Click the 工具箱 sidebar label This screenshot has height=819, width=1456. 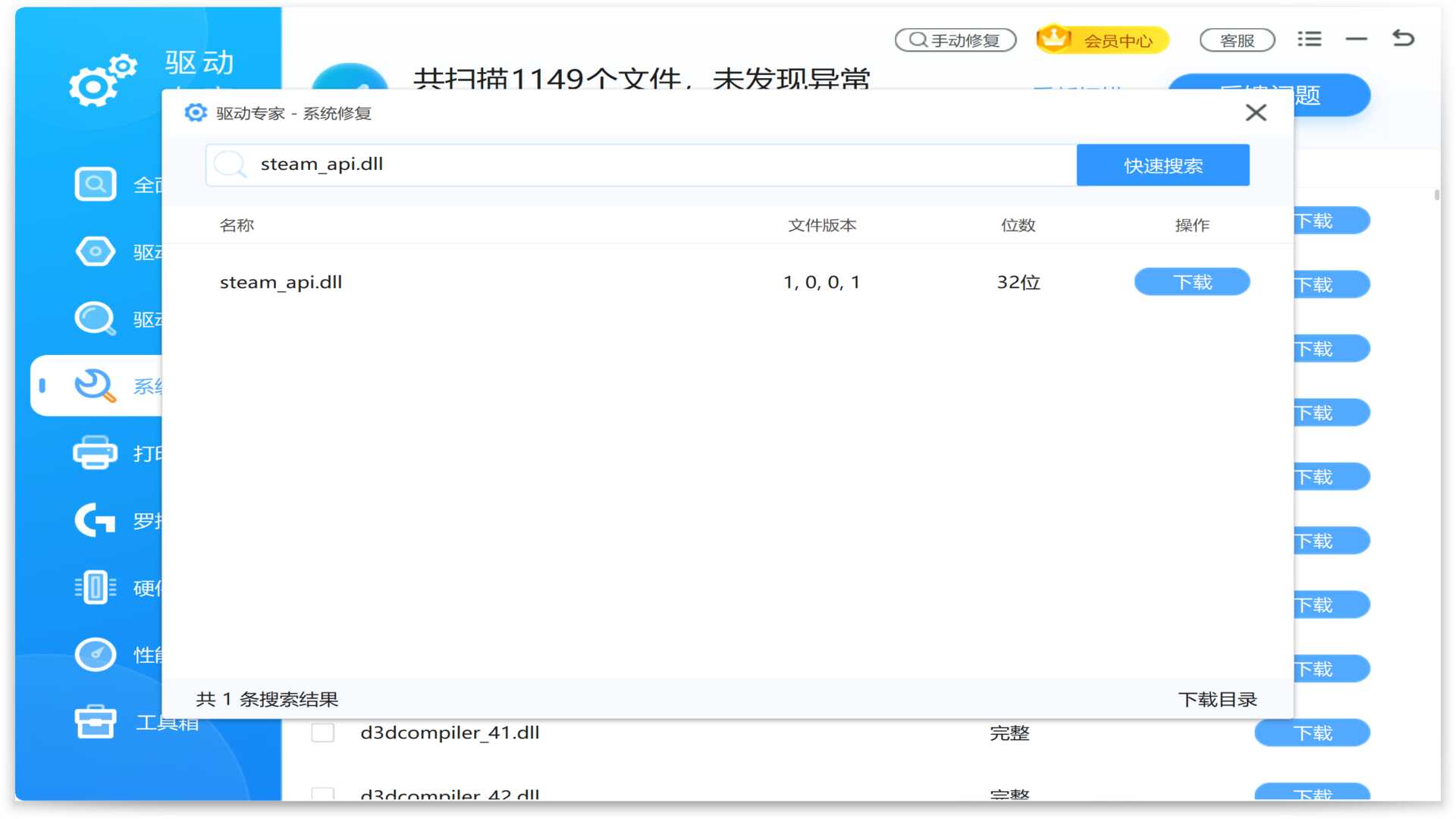click(x=168, y=723)
